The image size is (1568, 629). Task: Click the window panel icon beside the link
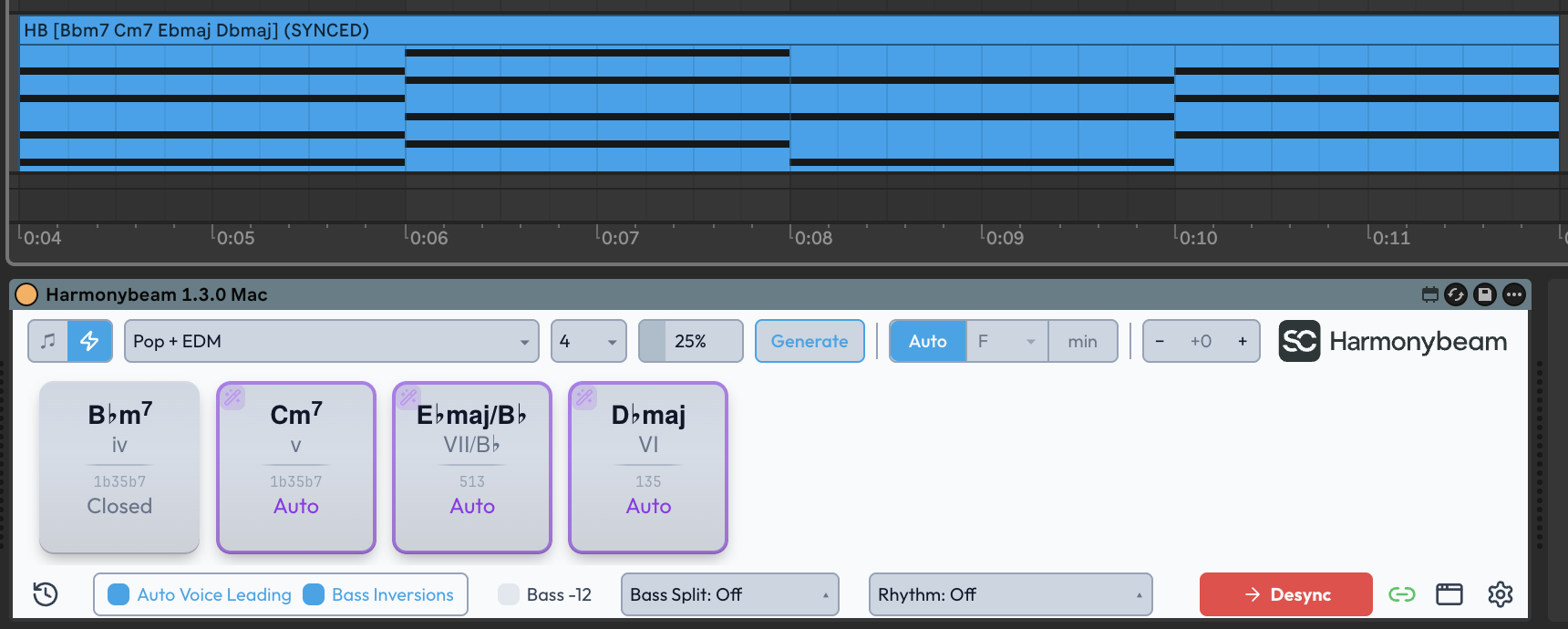[x=1449, y=594]
